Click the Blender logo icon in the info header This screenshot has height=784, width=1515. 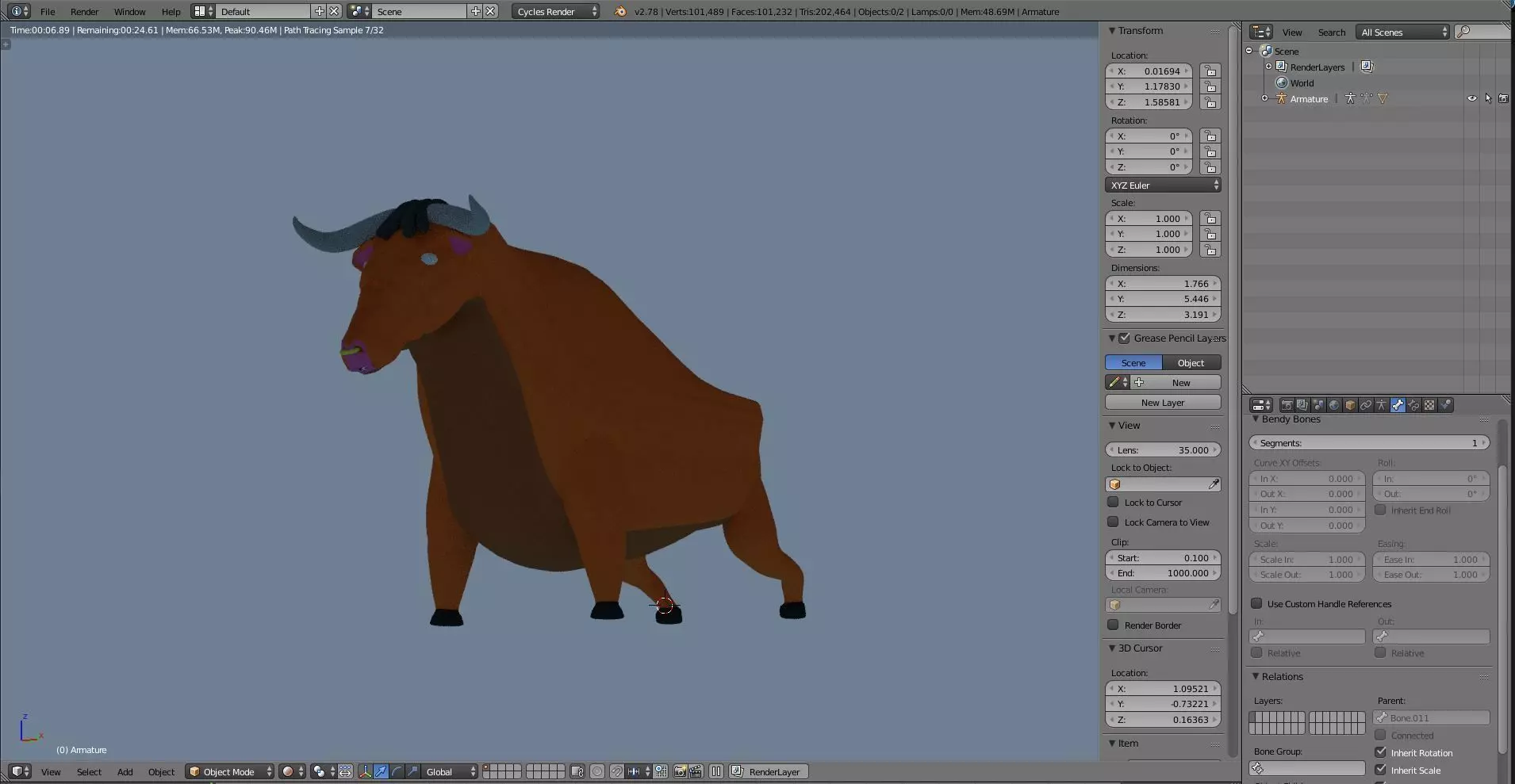[620, 11]
